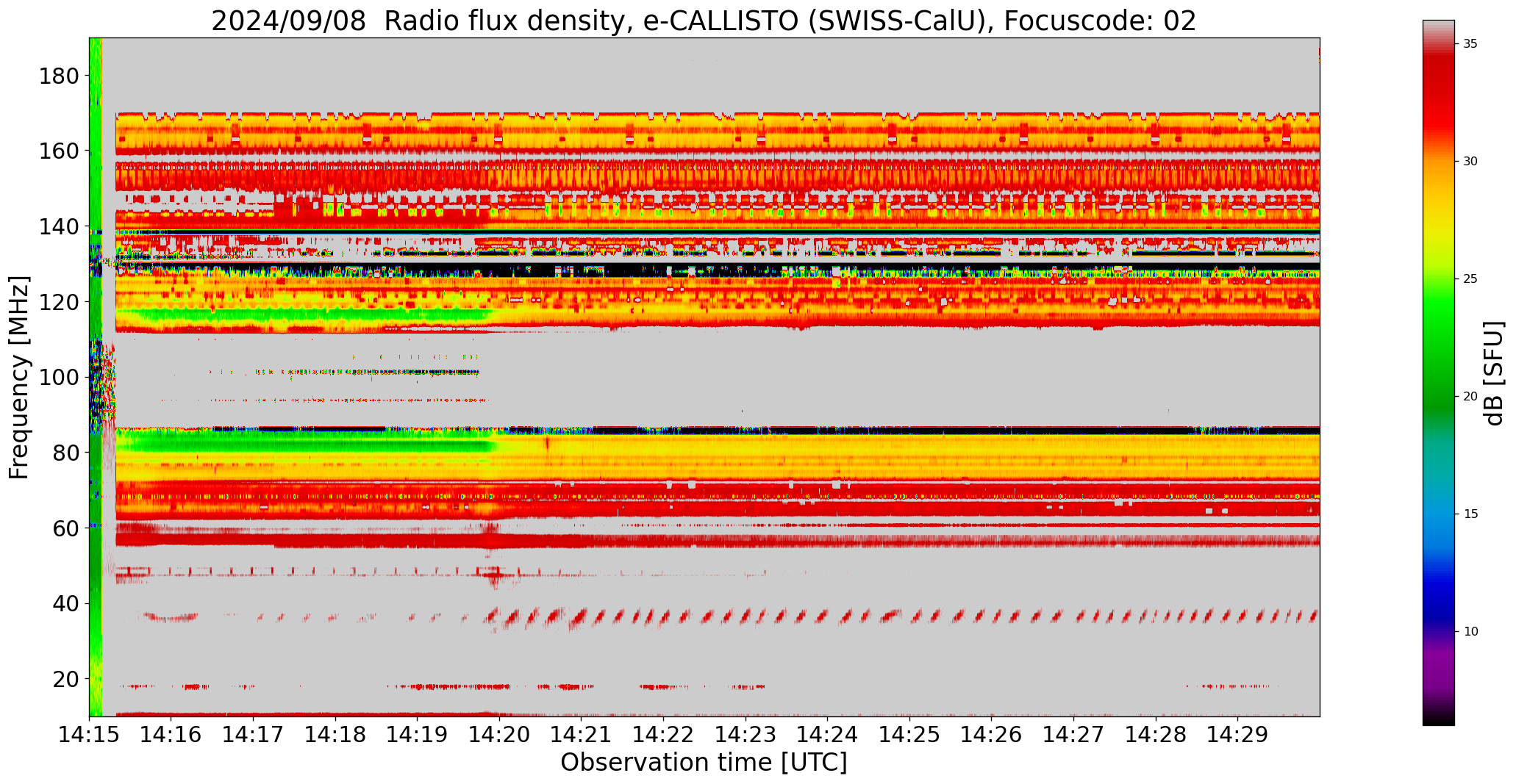The image size is (1516, 784).
Task: Click the 15 colorbar tick label
Action: point(1470,514)
